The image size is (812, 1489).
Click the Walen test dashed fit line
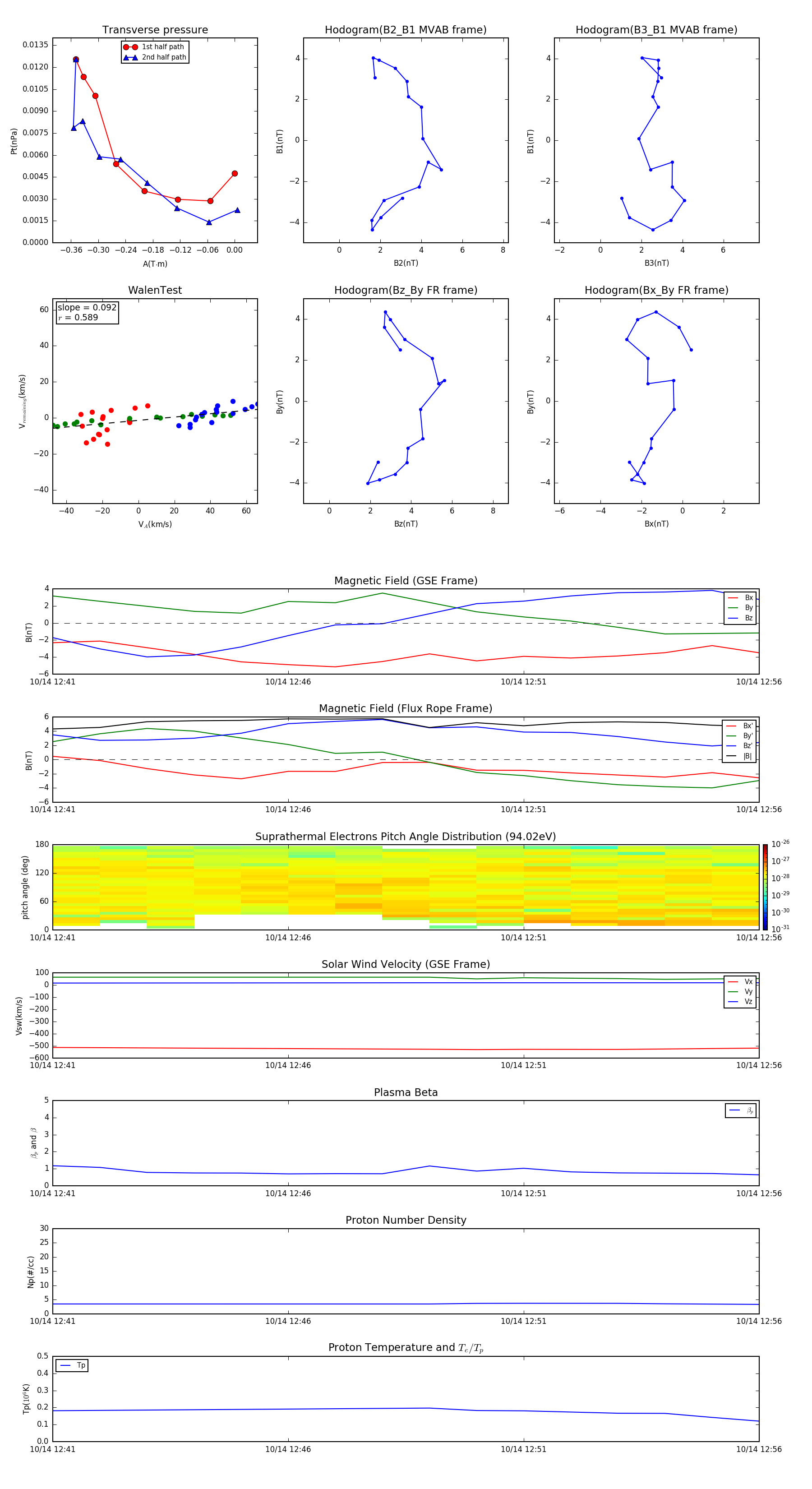point(155,418)
